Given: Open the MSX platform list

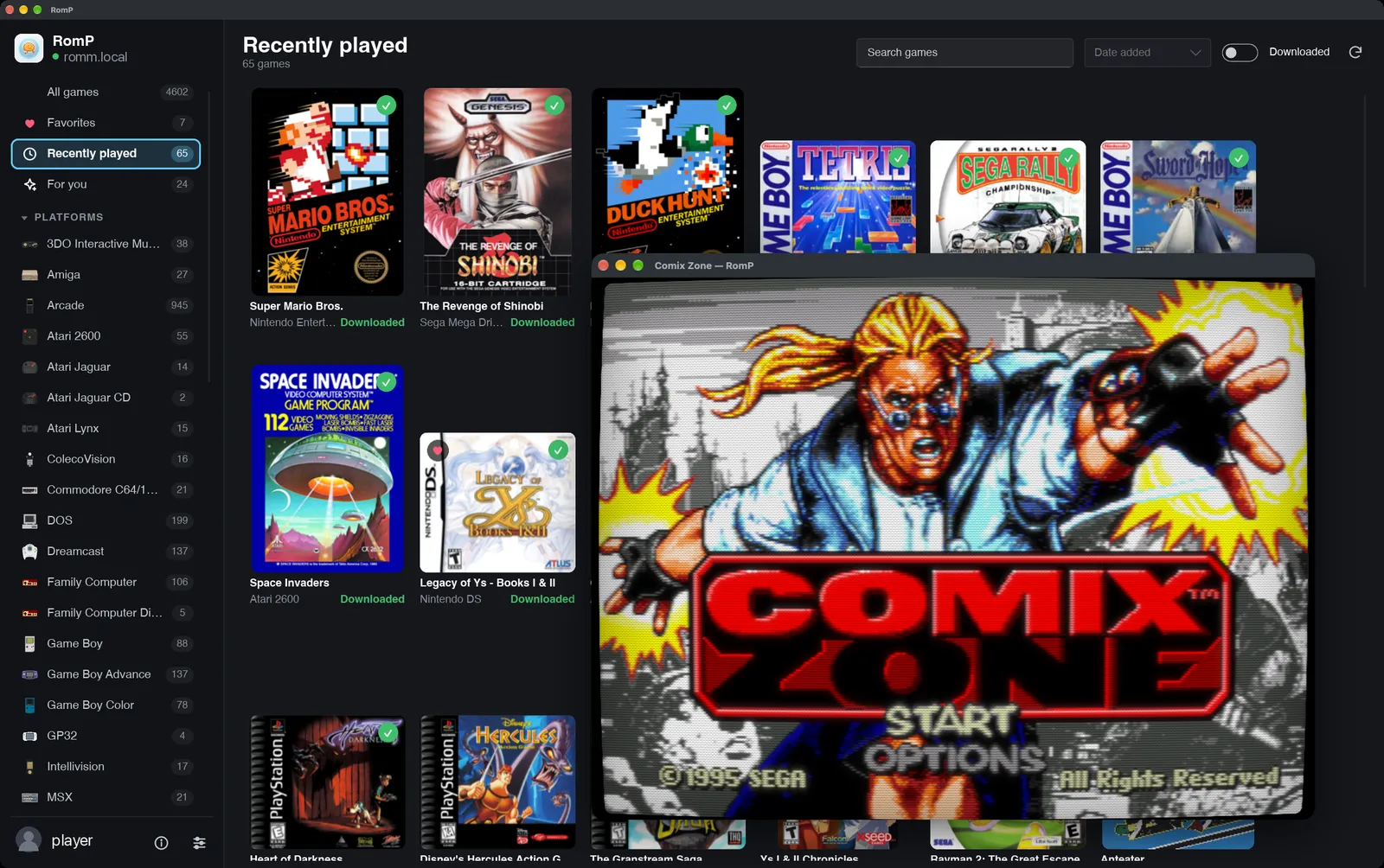Looking at the screenshot, I should (106, 797).
